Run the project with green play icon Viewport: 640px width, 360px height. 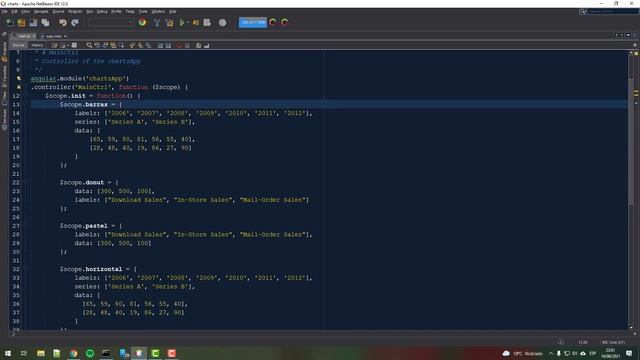[x=182, y=22]
